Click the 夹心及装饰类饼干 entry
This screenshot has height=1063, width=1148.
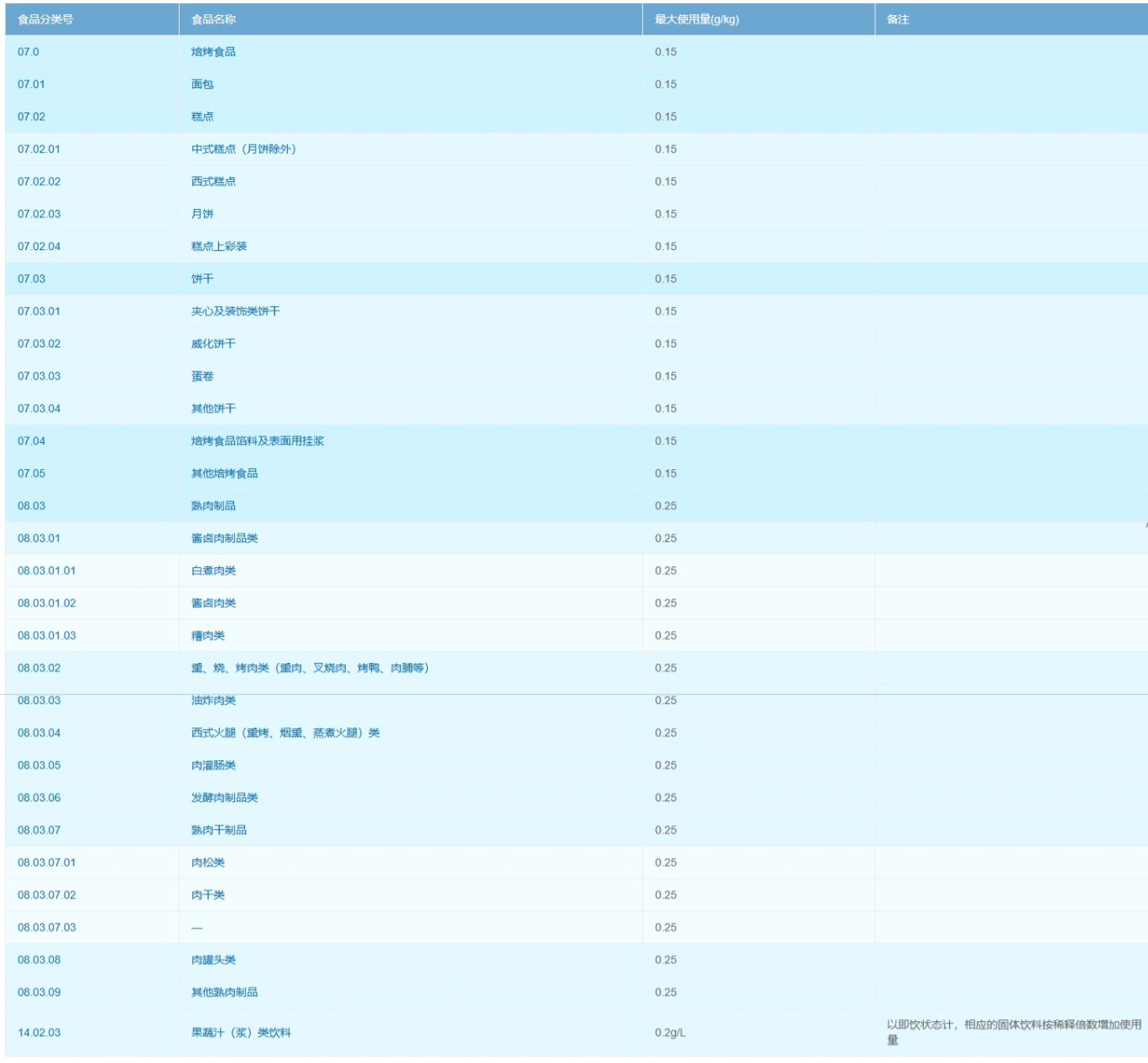[235, 311]
